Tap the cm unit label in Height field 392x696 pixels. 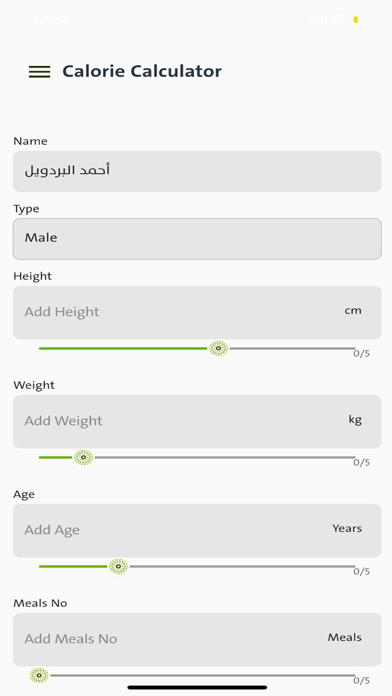(x=353, y=311)
